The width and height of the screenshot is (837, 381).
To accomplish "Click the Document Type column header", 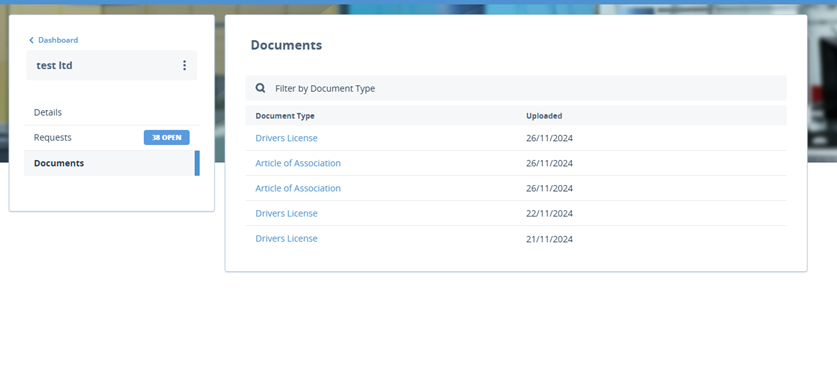I will pos(285,116).
